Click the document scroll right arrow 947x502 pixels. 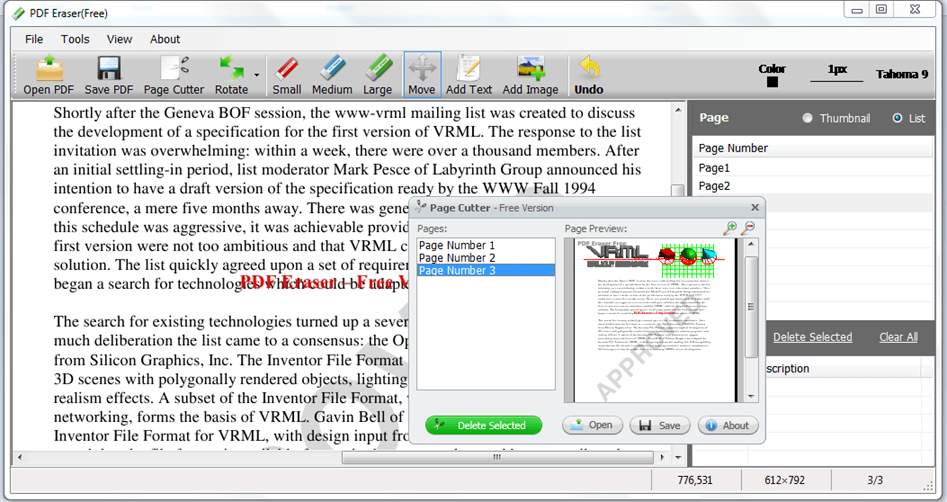click(x=663, y=457)
